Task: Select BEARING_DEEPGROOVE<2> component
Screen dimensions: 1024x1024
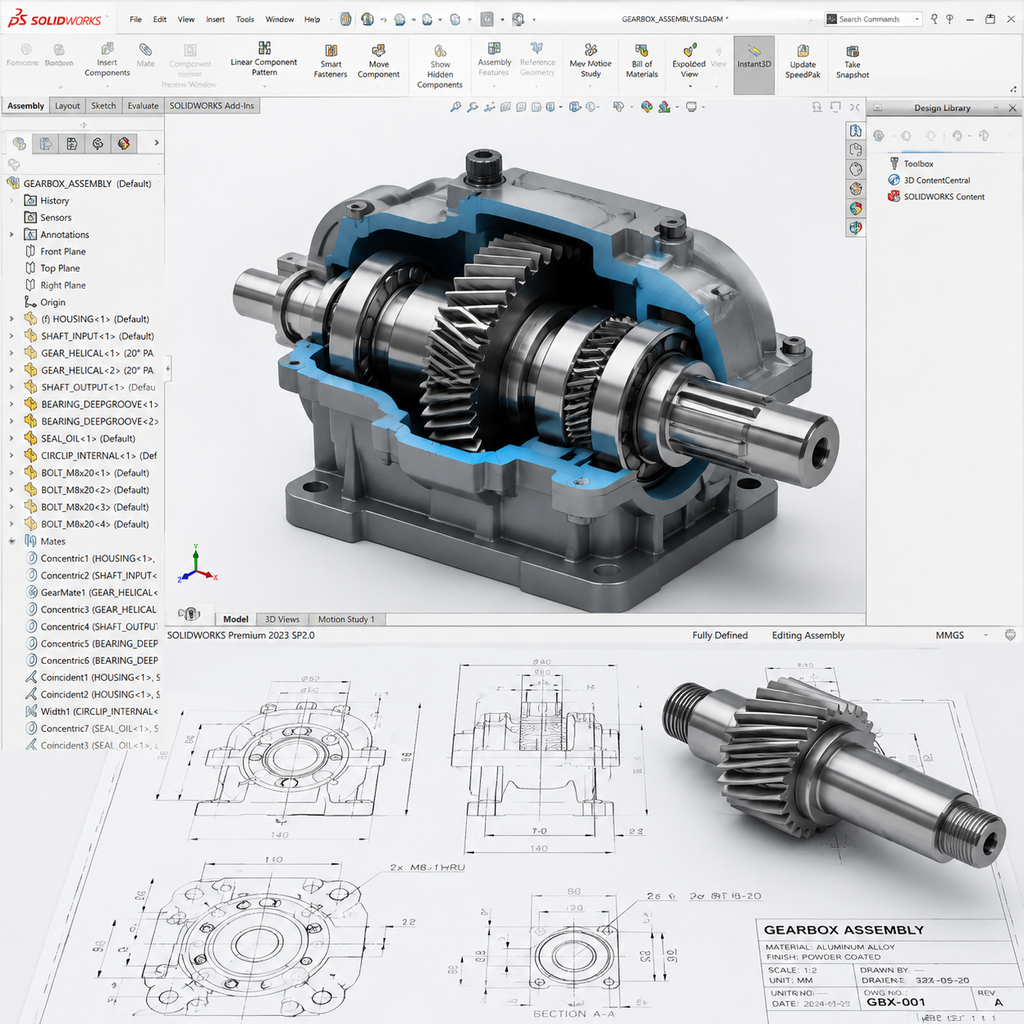Action: click(91, 421)
